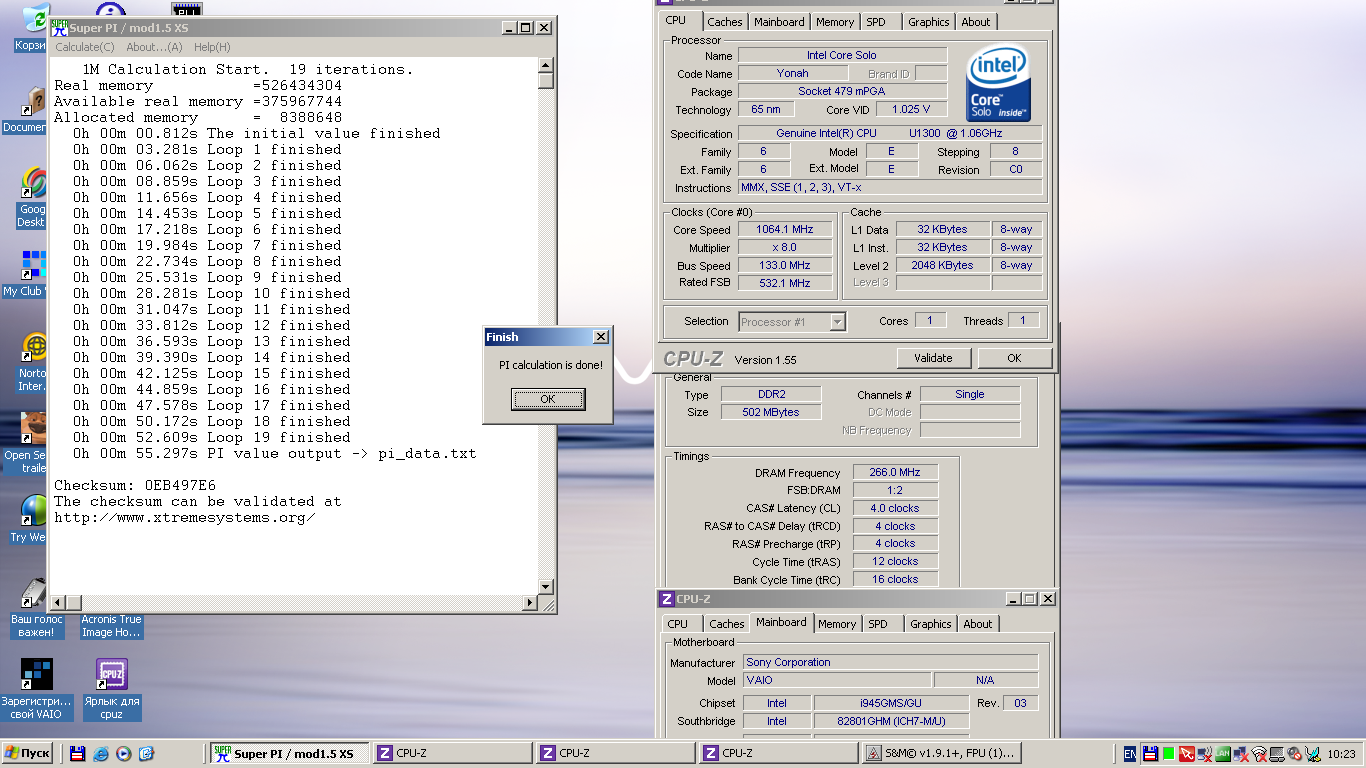This screenshot has width=1366, height=768.
Task: Click the Code Name Yonah field
Action: click(793, 73)
